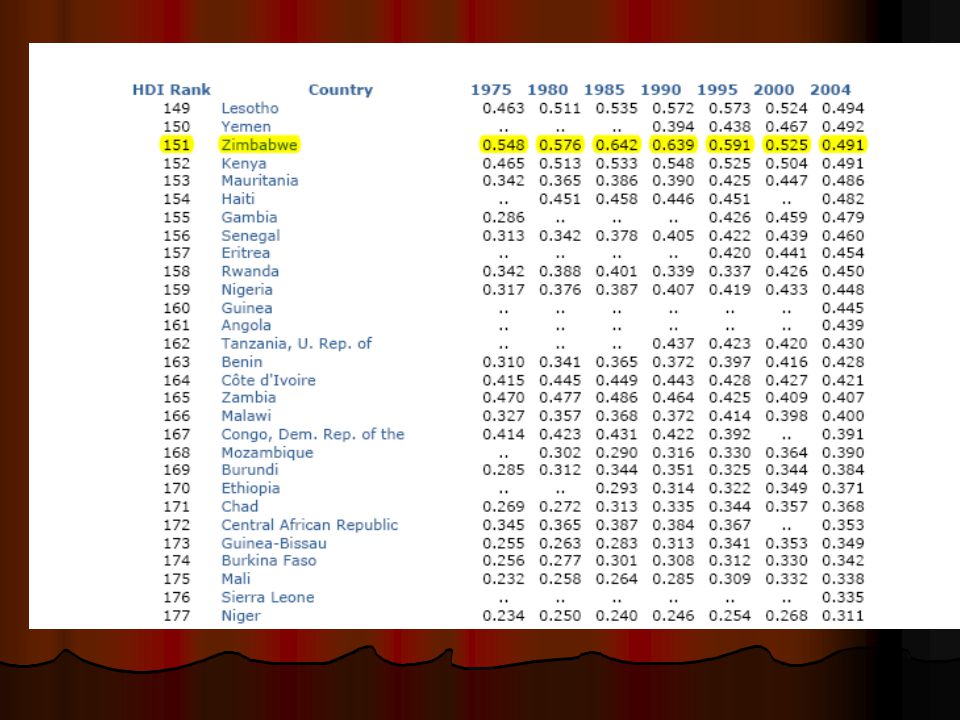The width and height of the screenshot is (960, 720).
Task: Select the 1980 column header
Action: (548, 90)
